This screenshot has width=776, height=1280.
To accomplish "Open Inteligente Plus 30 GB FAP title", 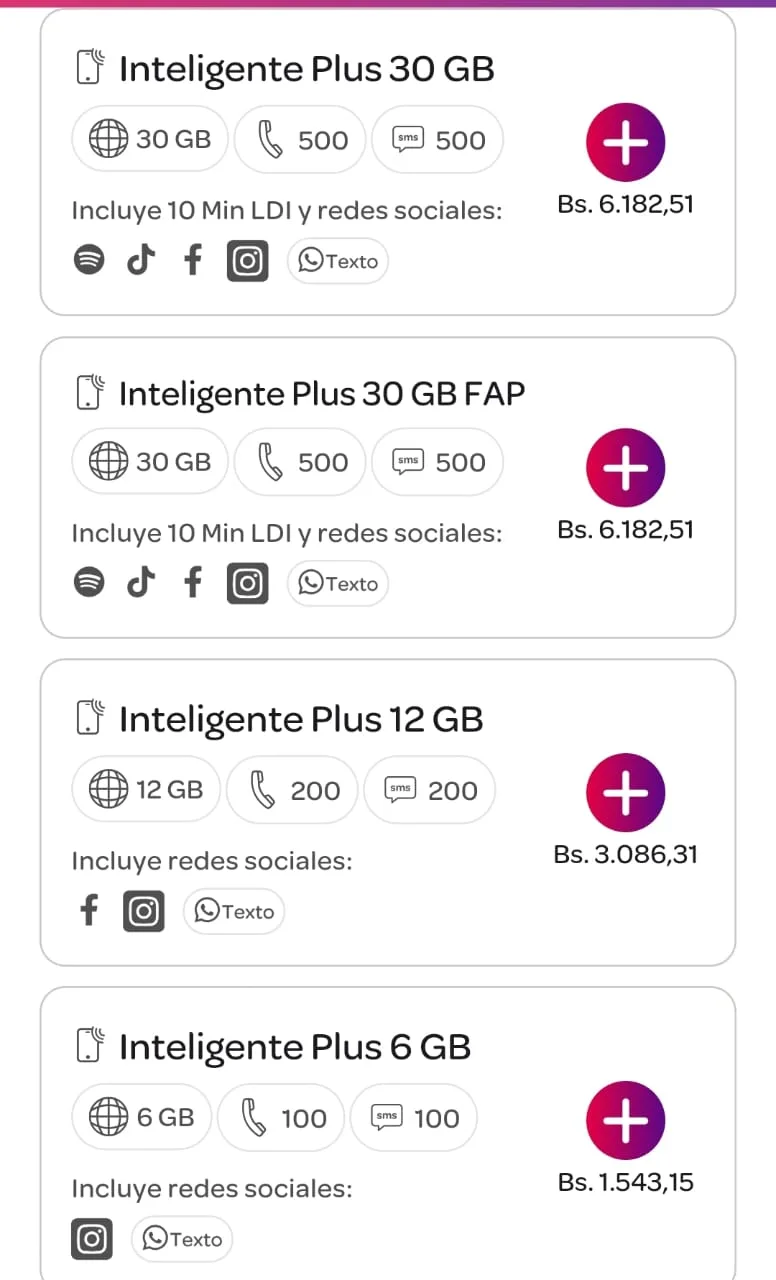I will click(320, 394).
